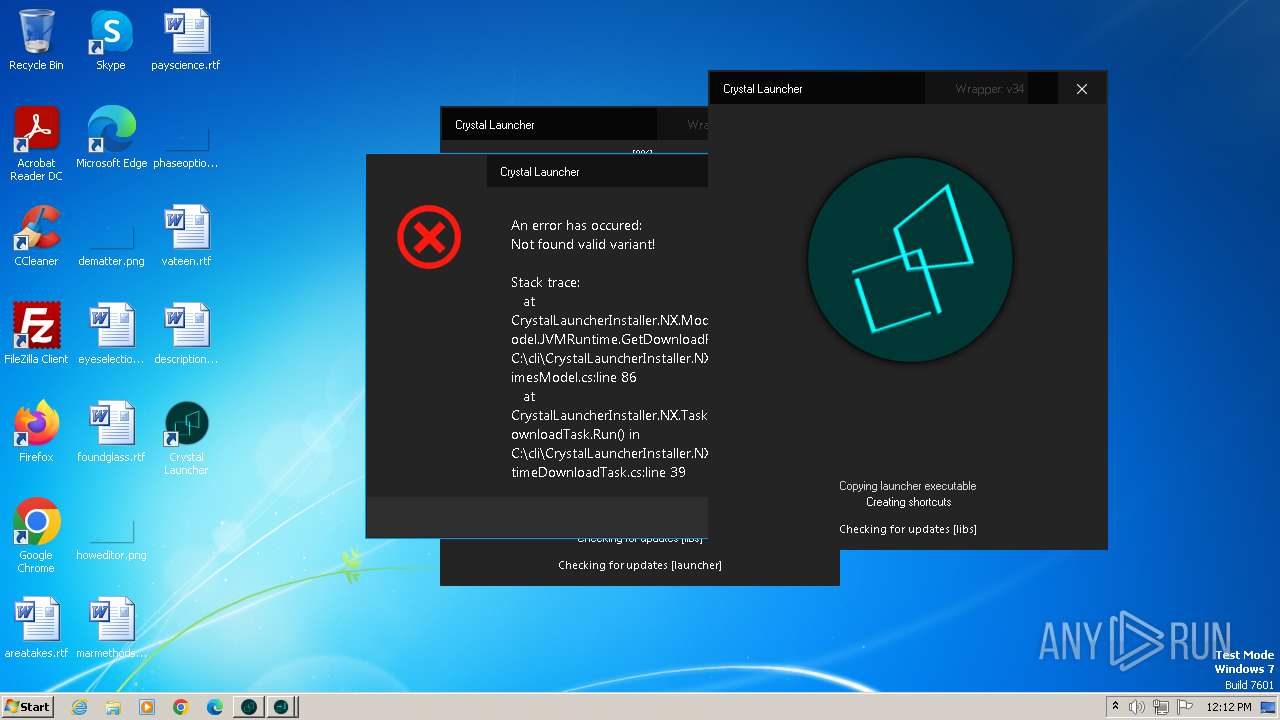This screenshot has width=1280, height=720.
Task: Launch Skype from the desktop
Action: click(111, 40)
